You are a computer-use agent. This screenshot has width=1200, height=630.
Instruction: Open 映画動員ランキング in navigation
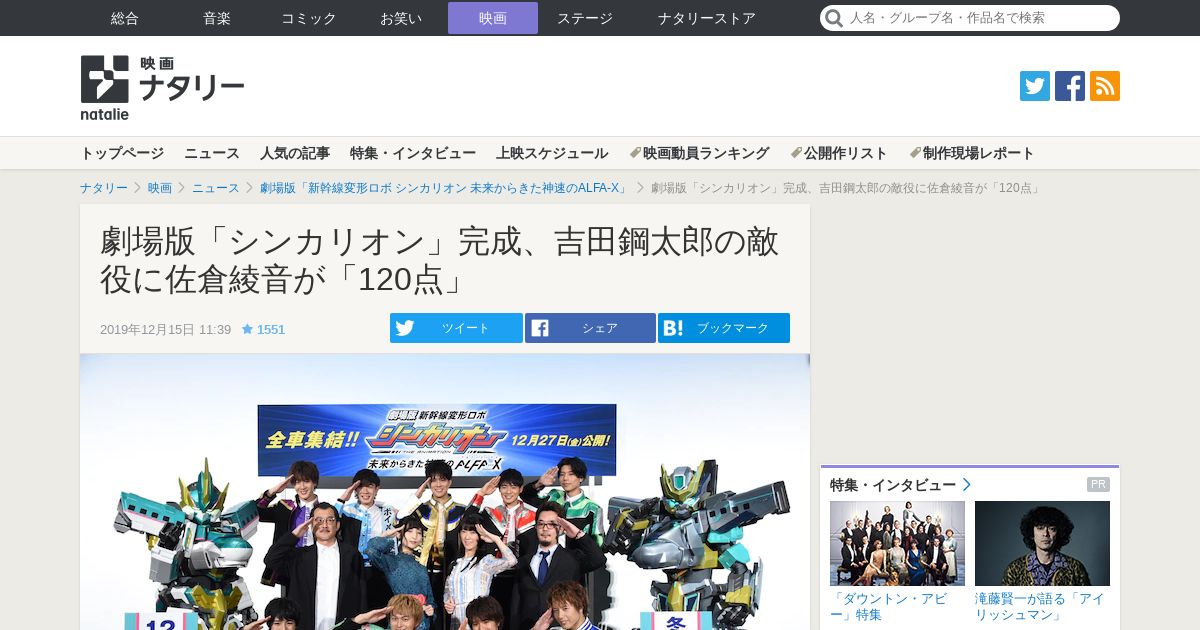tap(699, 153)
